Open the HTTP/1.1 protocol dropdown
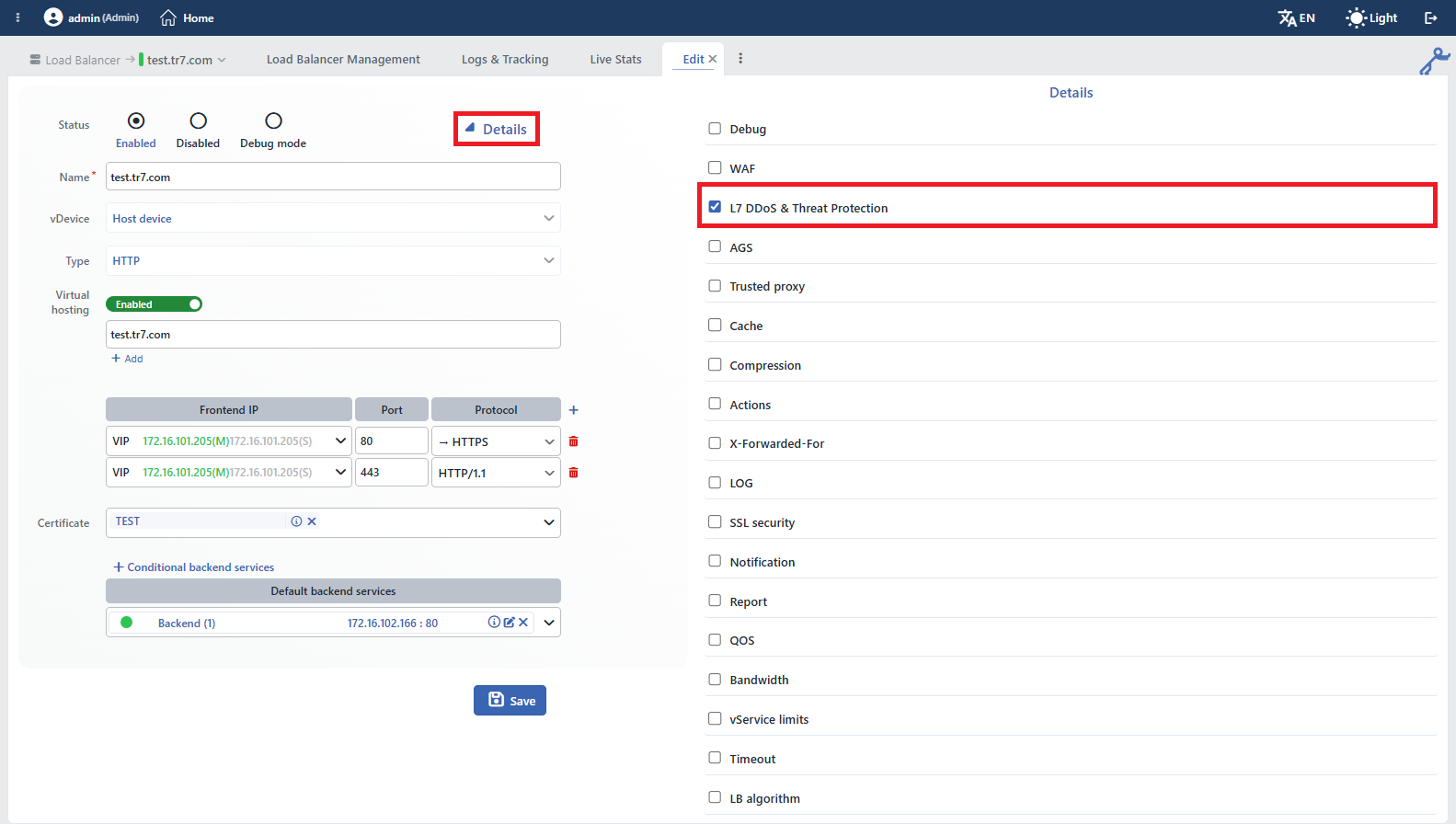This screenshot has height=824, width=1456. (496, 473)
